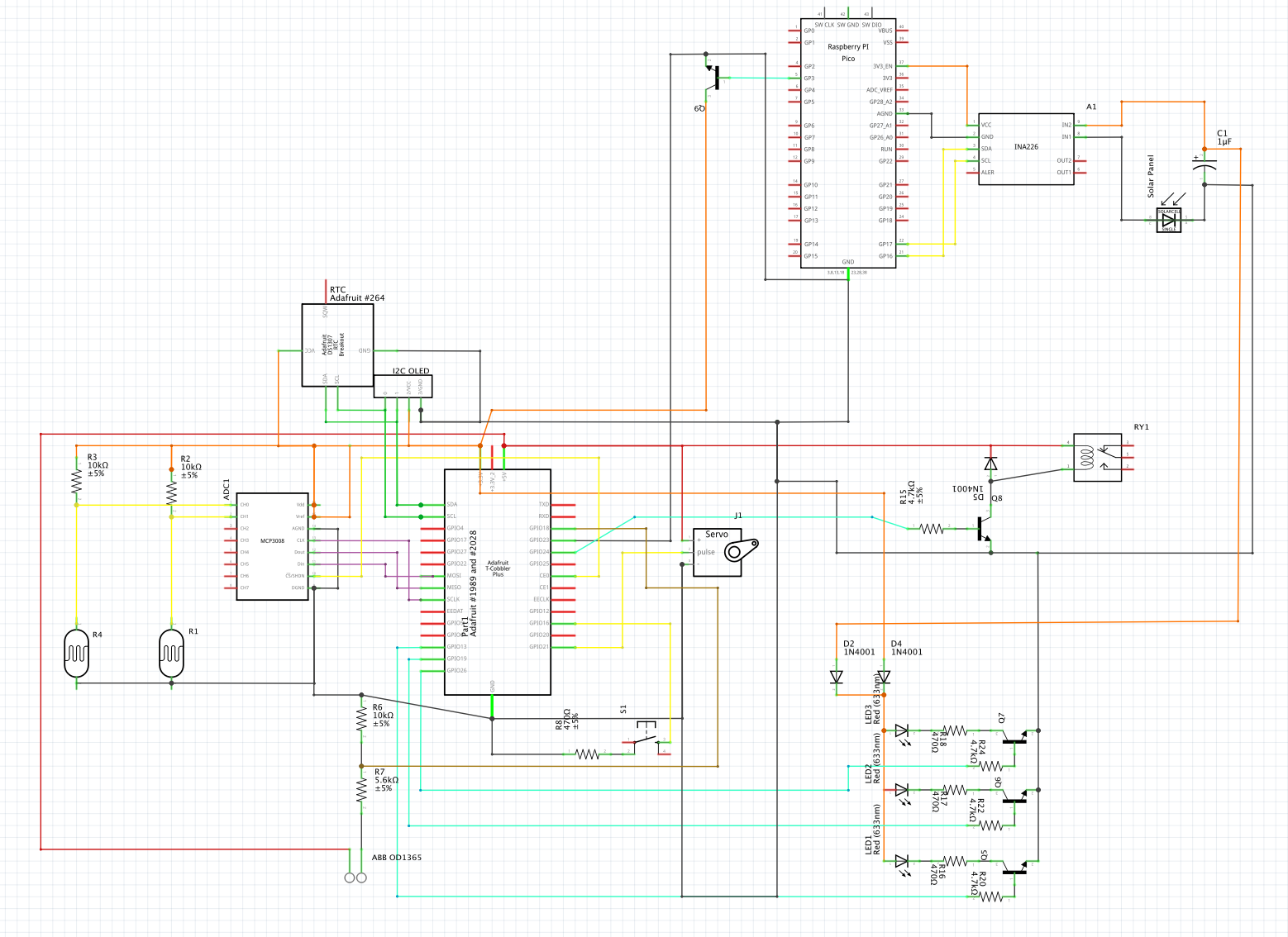
Task: Click the 'GPIO21' pin label on T-Cobbler
Action: tap(539, 647)
